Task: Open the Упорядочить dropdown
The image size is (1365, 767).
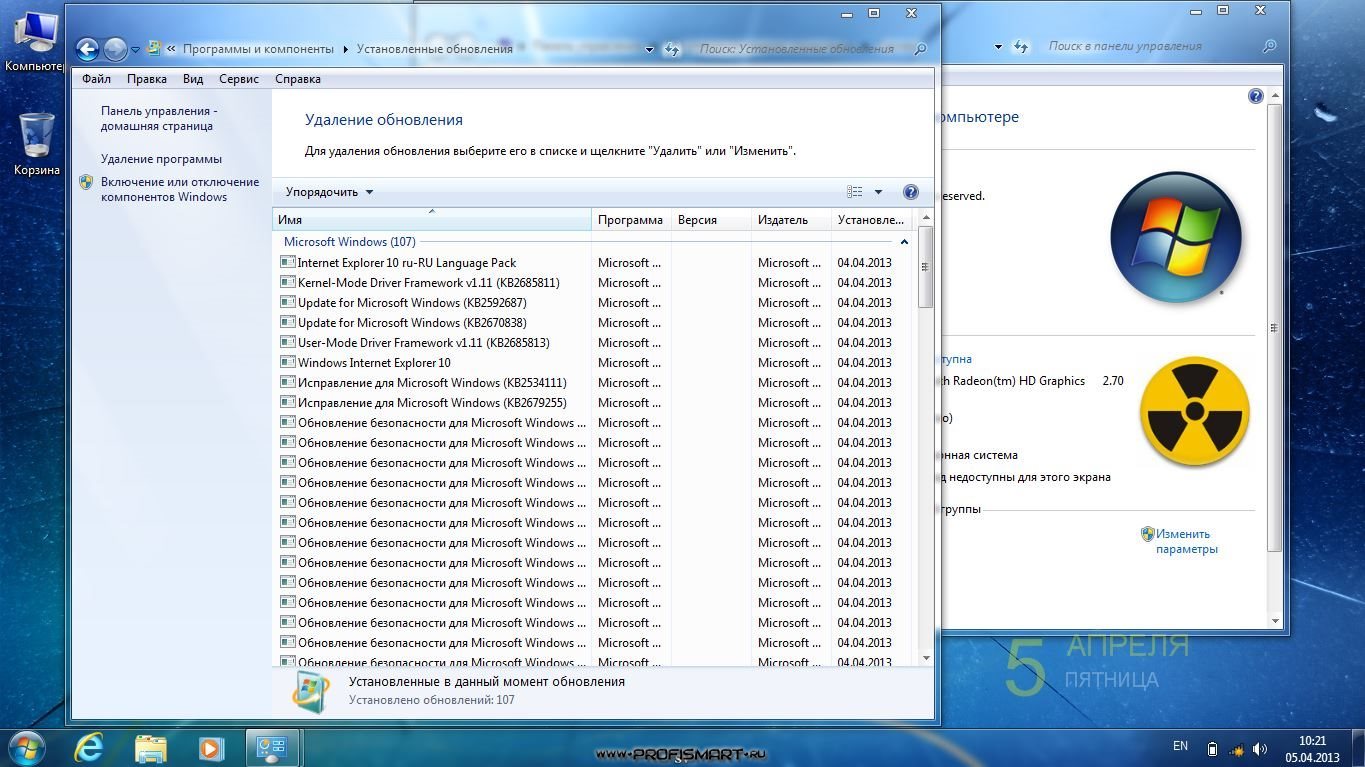Action: pos(329,192)
